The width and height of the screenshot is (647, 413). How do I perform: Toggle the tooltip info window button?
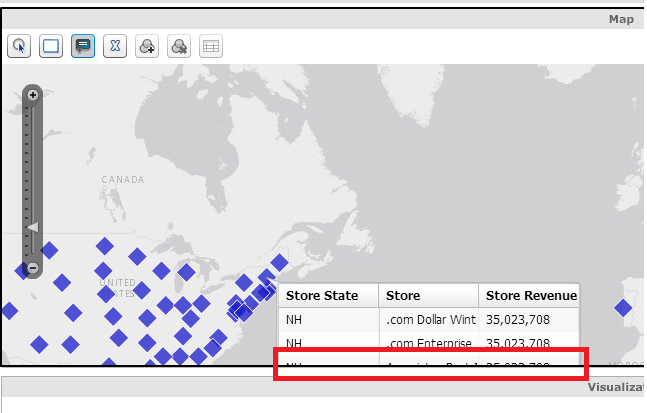[83, 46]
